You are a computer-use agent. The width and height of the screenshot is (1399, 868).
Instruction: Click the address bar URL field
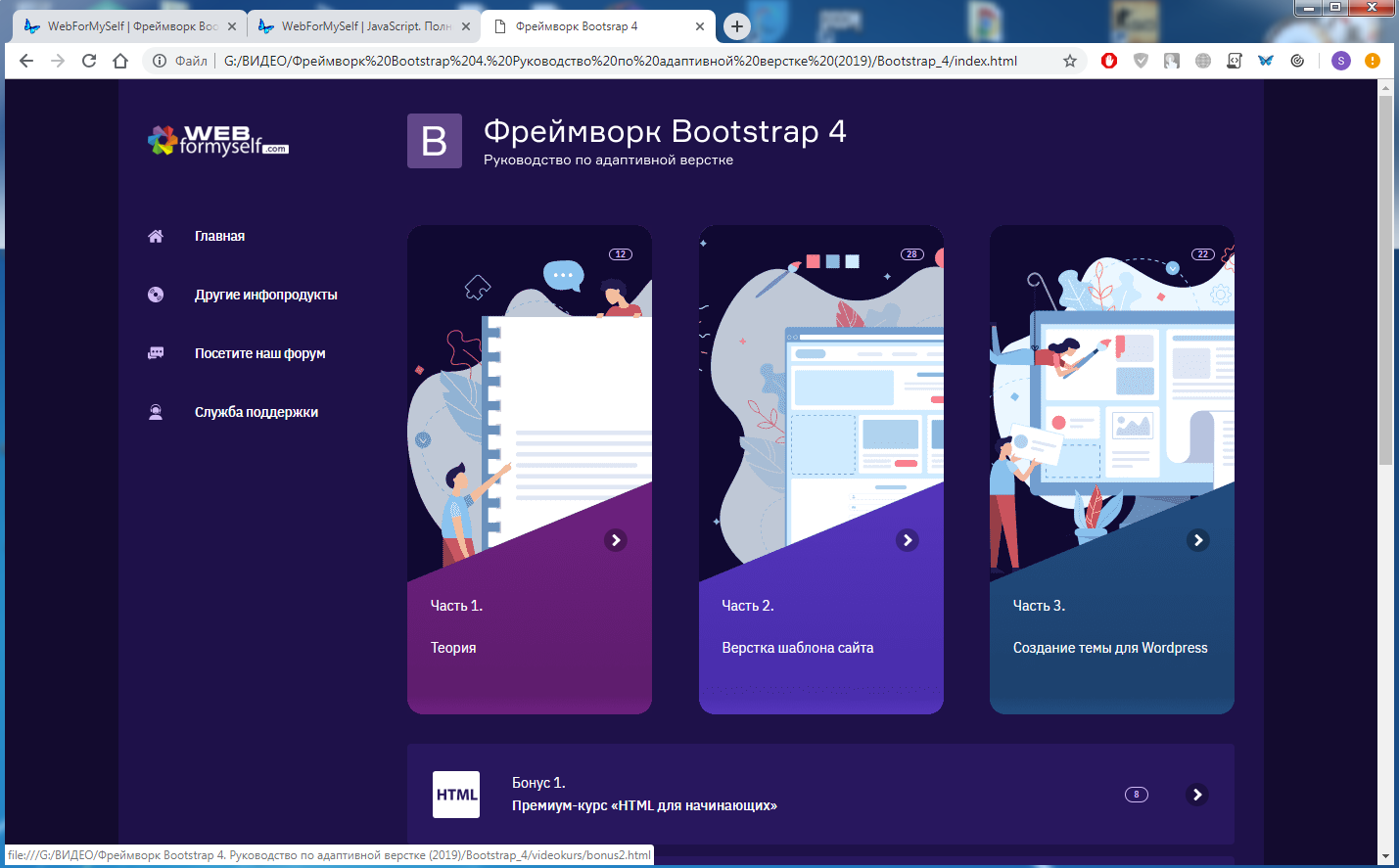click(621, 61)
